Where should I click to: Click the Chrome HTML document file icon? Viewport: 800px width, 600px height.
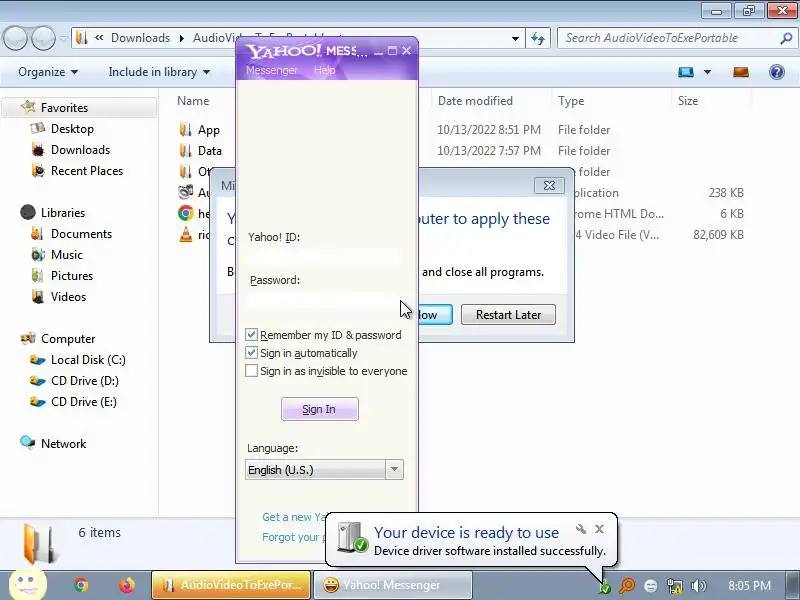[x=186, y=213]
